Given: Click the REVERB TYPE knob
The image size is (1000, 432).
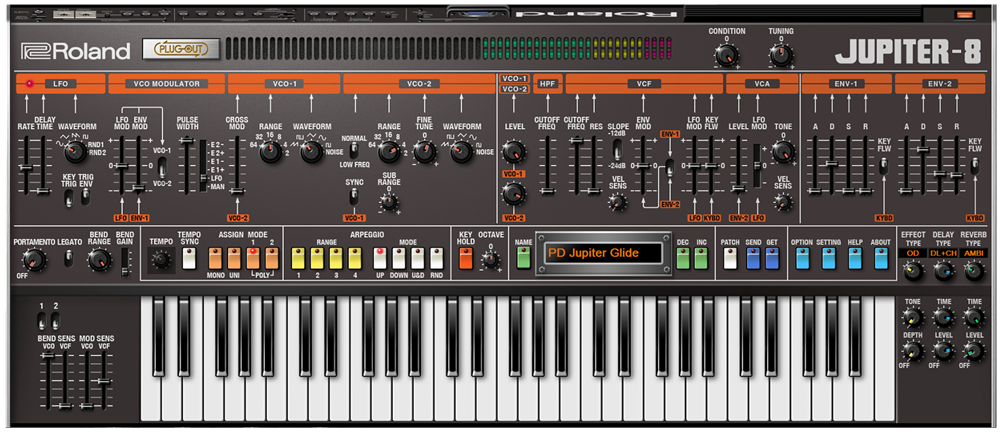Looking at the screenshot, I should pos(974,271).
